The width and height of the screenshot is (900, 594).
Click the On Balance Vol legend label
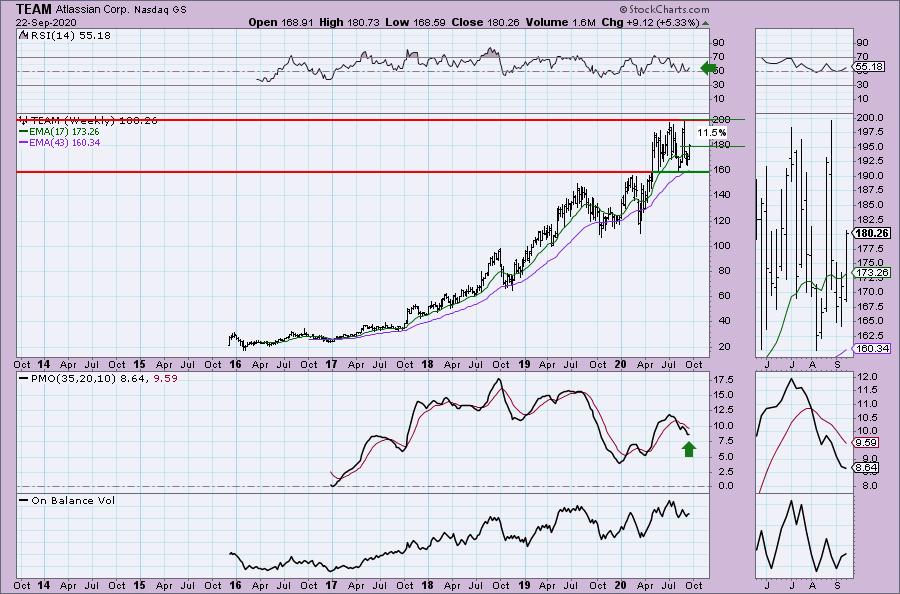click(67, 500)
